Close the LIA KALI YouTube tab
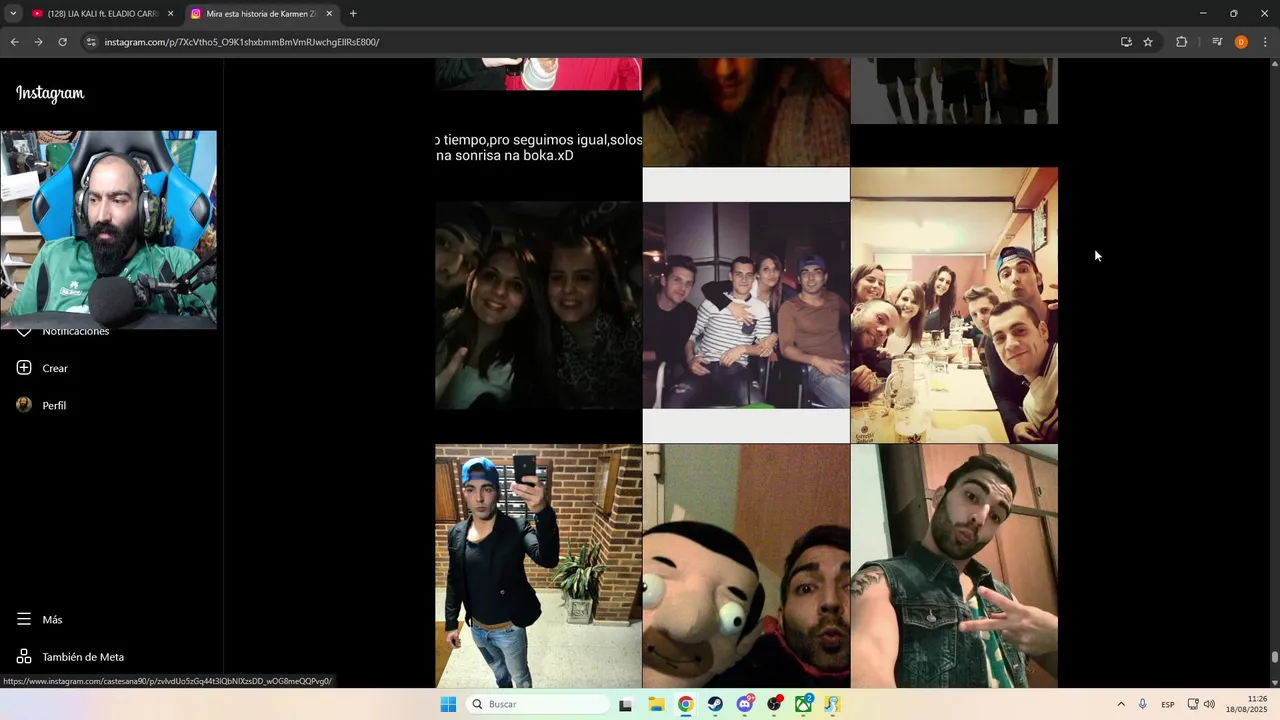 [170, 14]
